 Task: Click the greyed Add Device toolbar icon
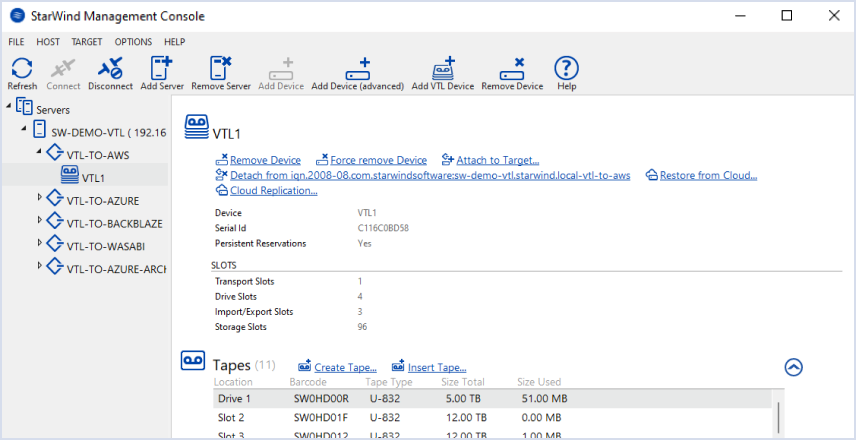click(x=281, y=69)
